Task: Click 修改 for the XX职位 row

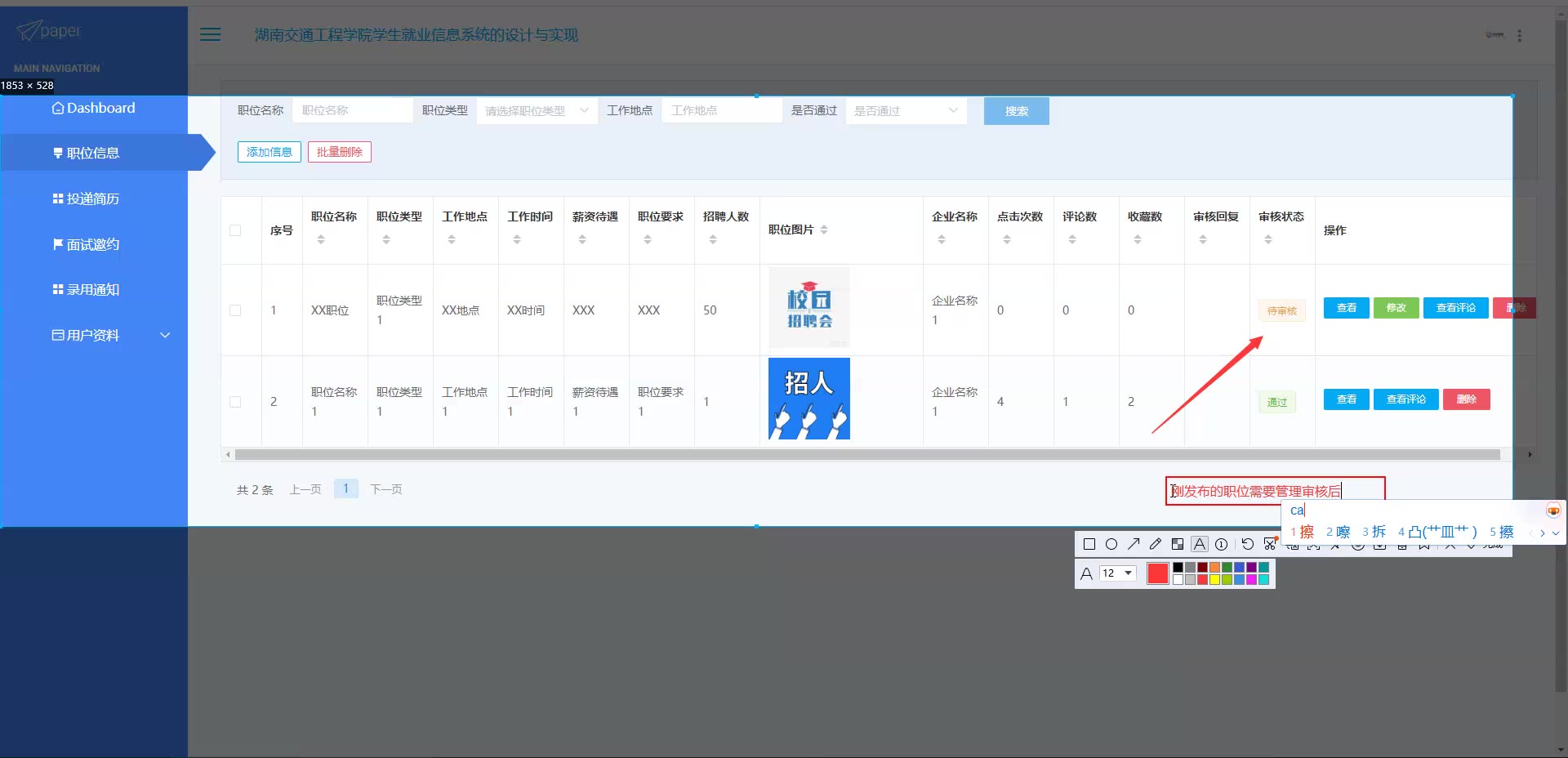Action: (1396, 308)
